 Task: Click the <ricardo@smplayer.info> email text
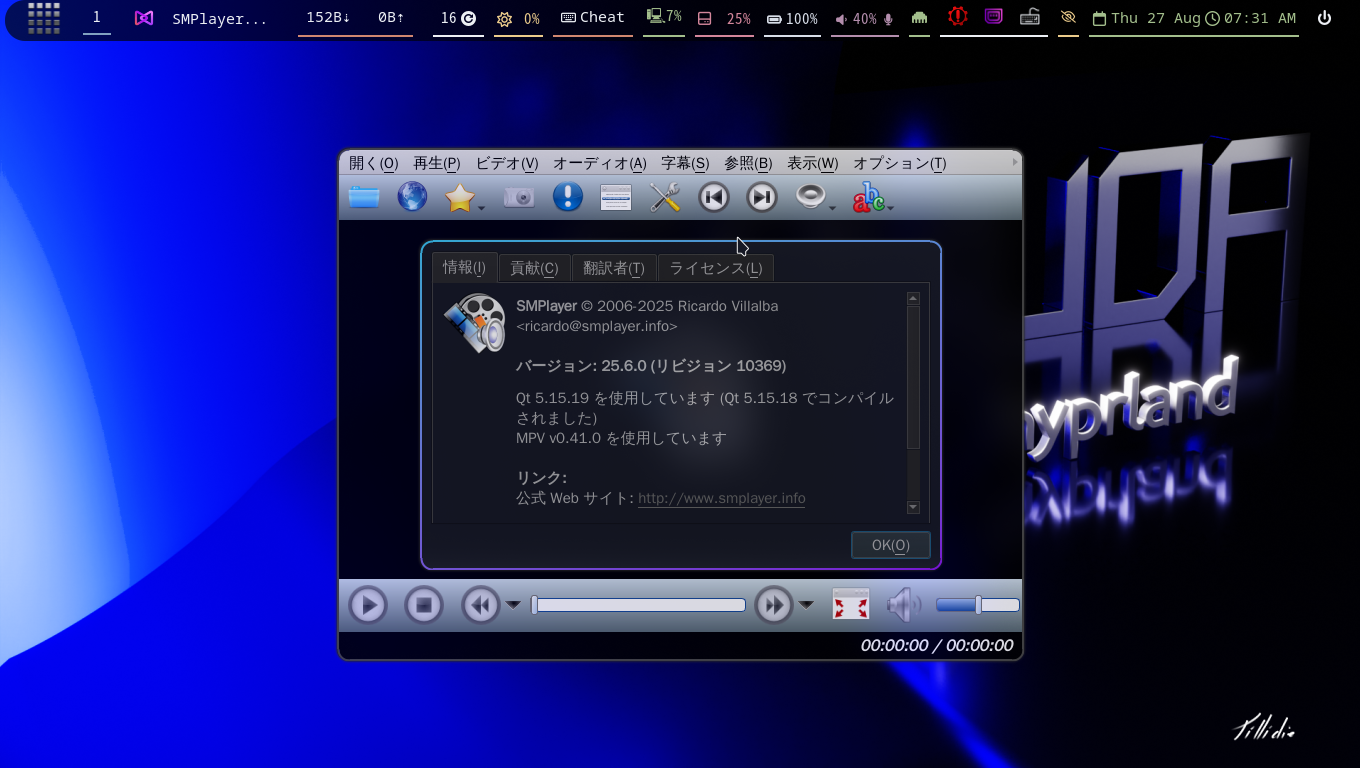coord(597,326)
